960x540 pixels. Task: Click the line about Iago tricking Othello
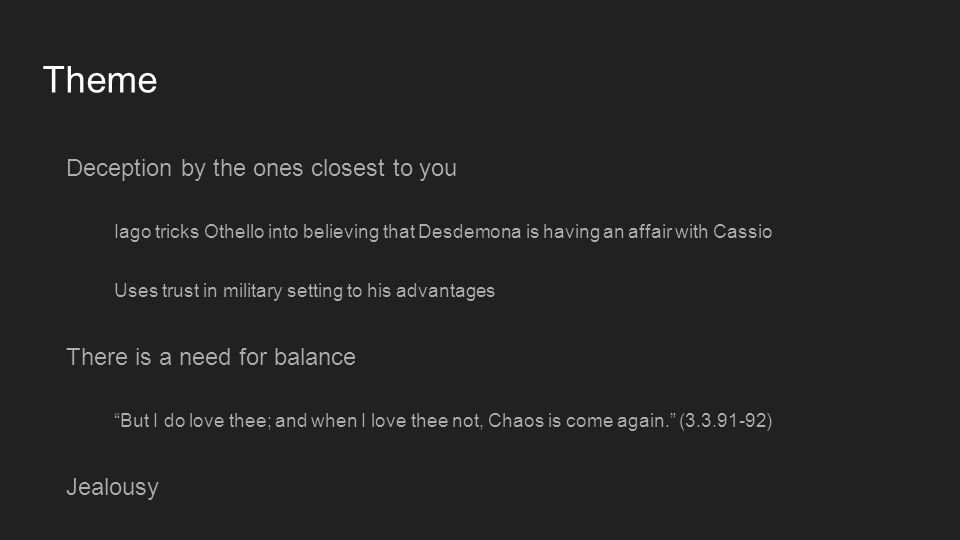pos(443,232)
